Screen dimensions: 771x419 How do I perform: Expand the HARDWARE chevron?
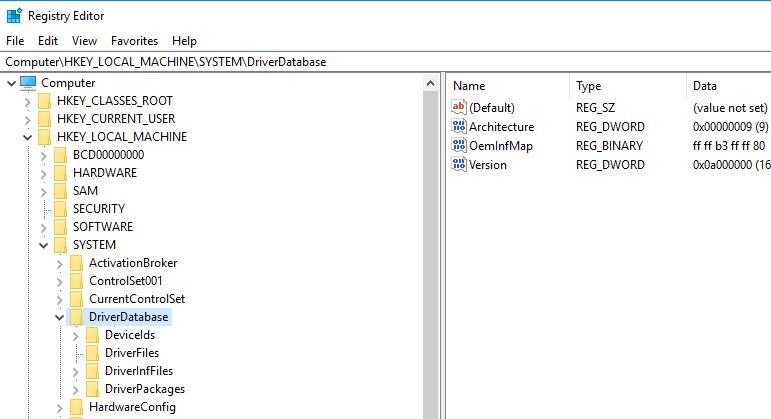(44, 174)
